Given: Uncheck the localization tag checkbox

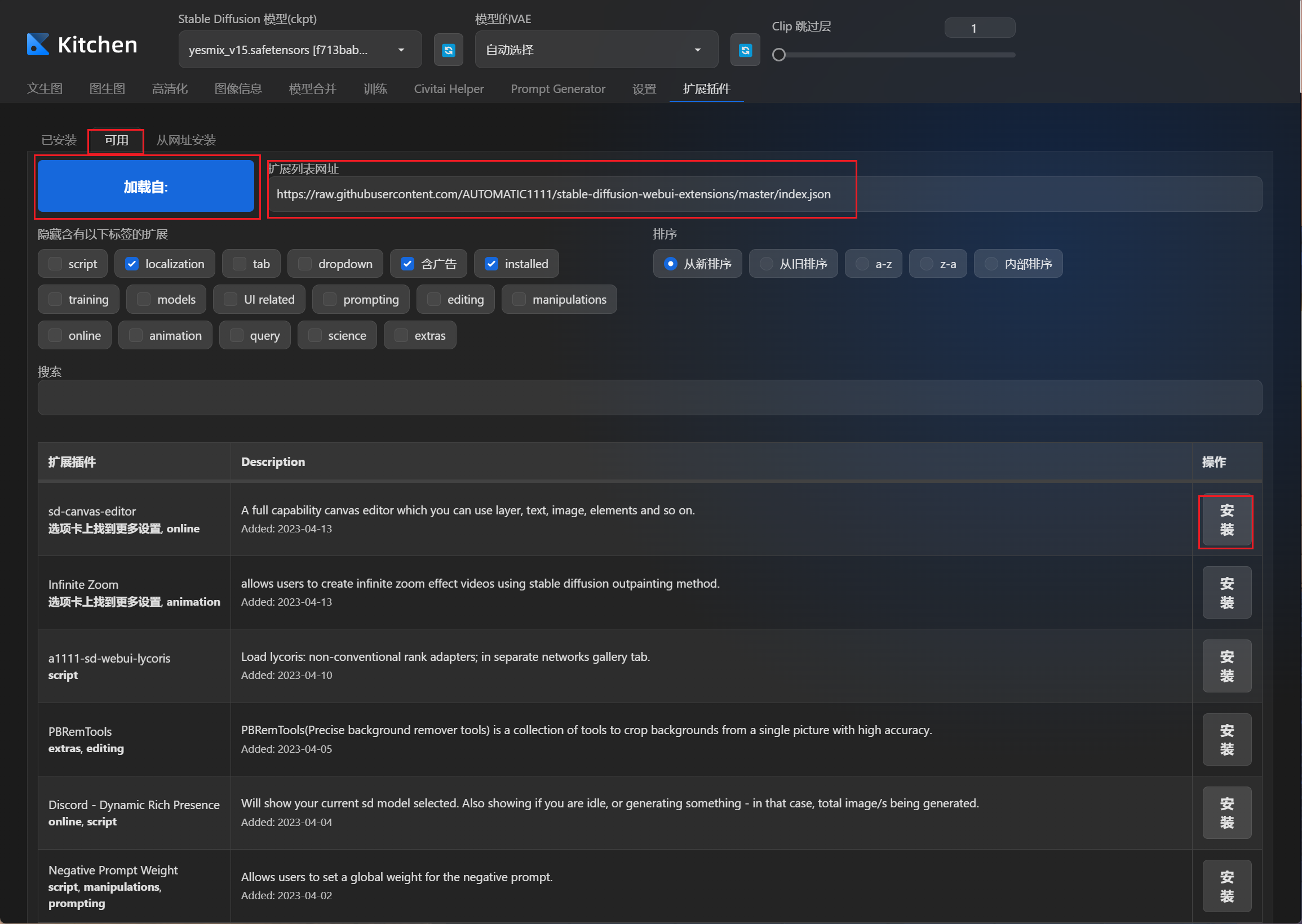Looking at the screenshot, I should (x=132, y=264).
